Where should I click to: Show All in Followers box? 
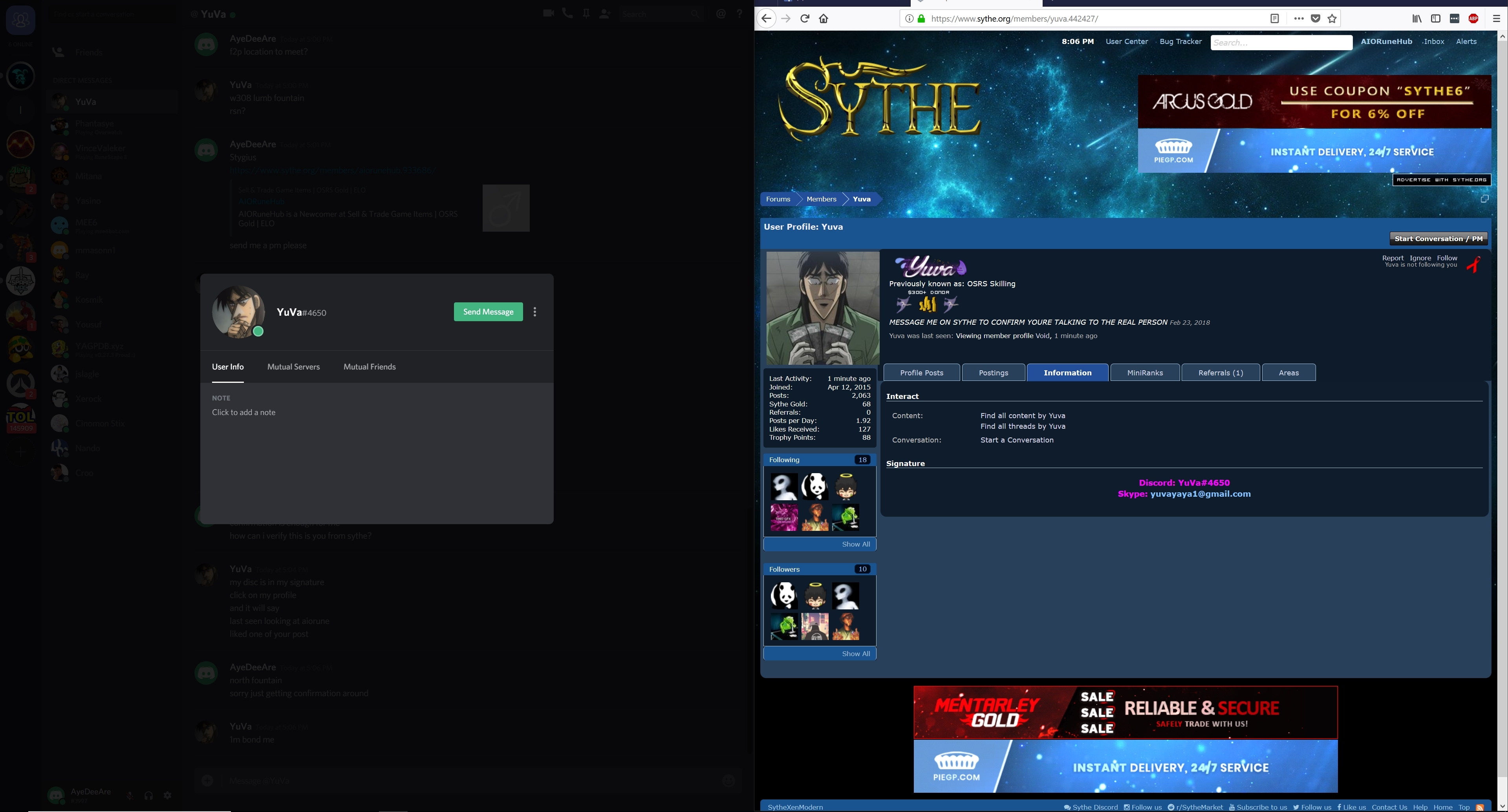(856, 654)
